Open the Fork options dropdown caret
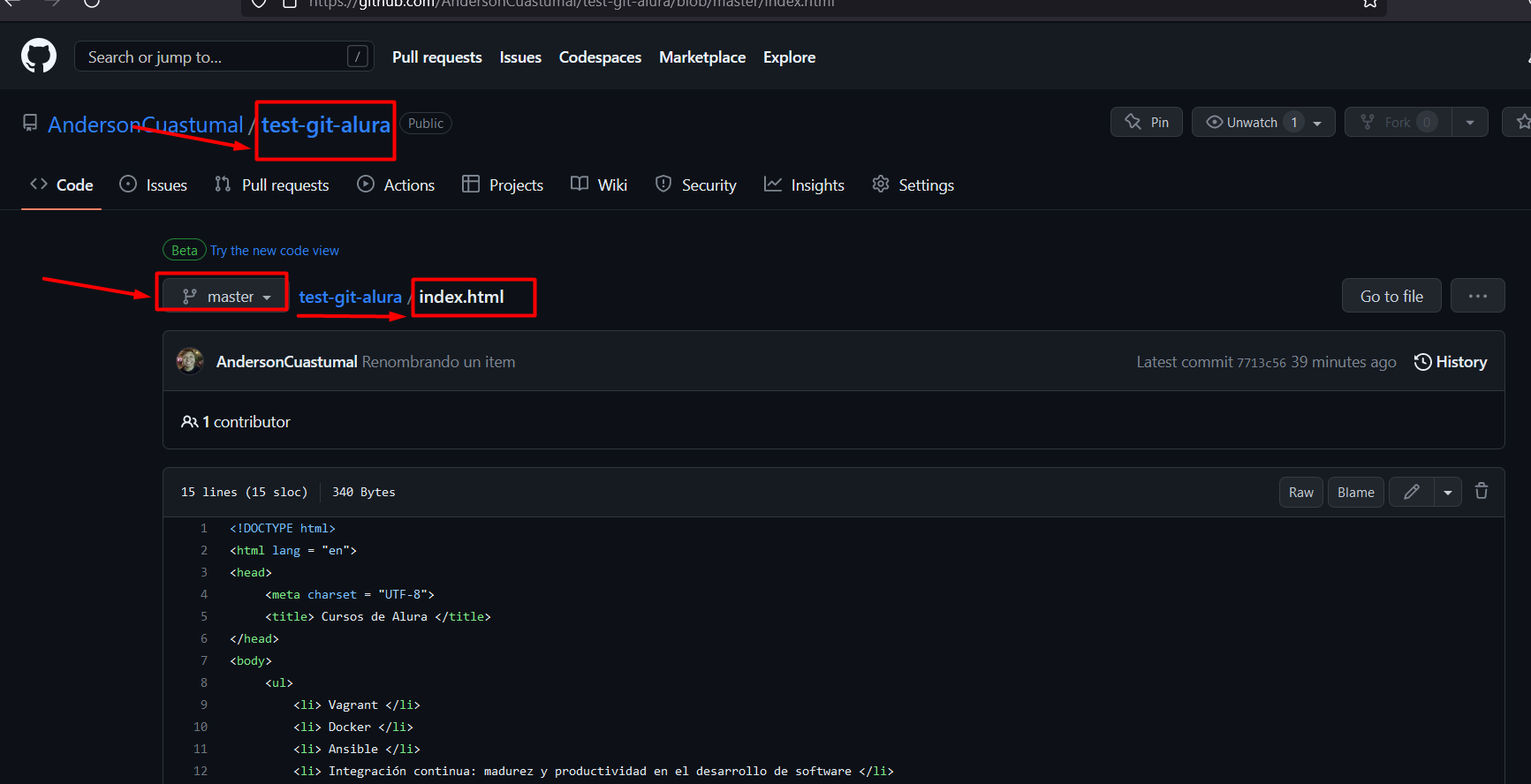 point(1470,122)
